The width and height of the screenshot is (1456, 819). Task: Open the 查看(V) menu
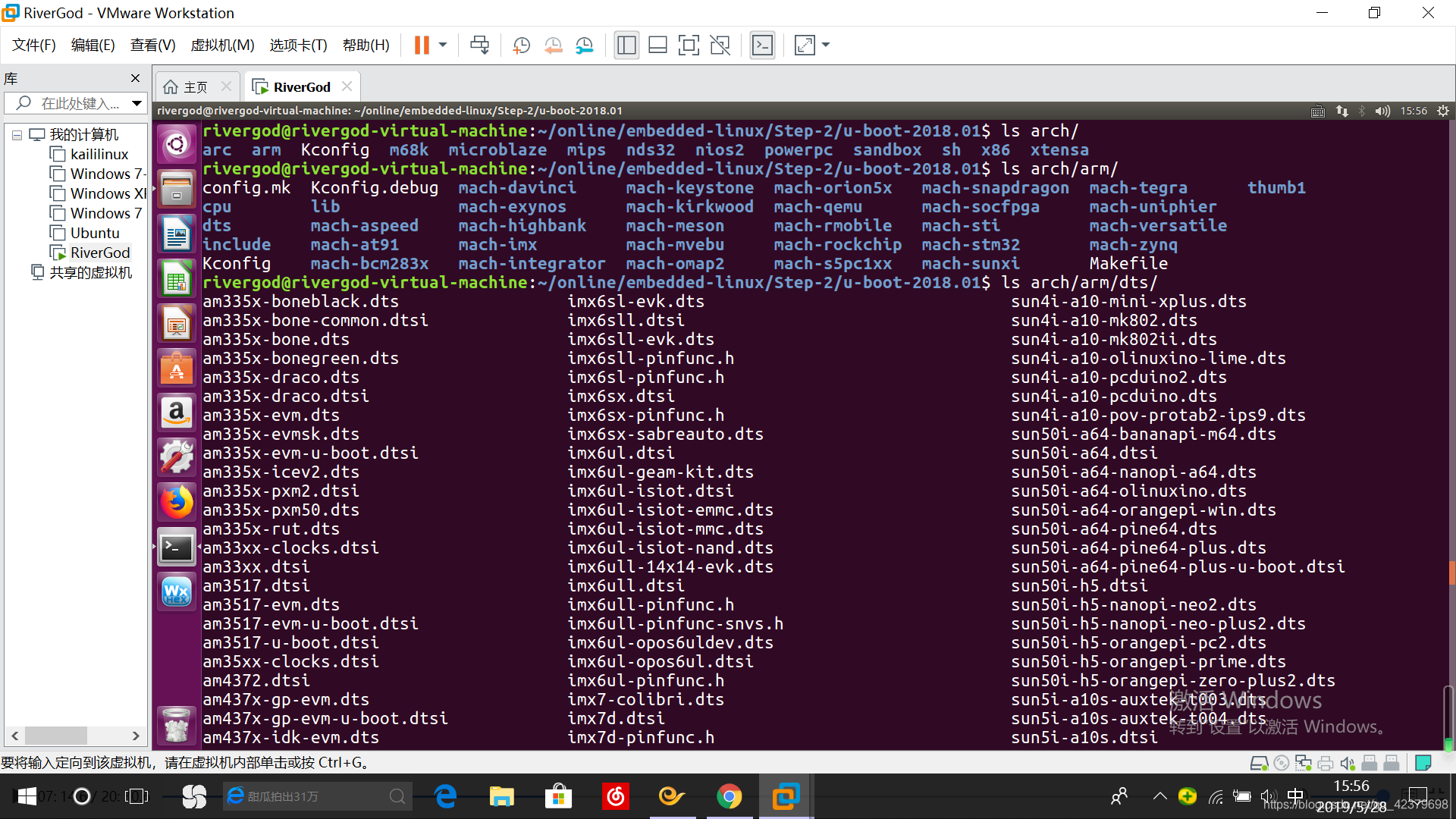coord(153,45)
